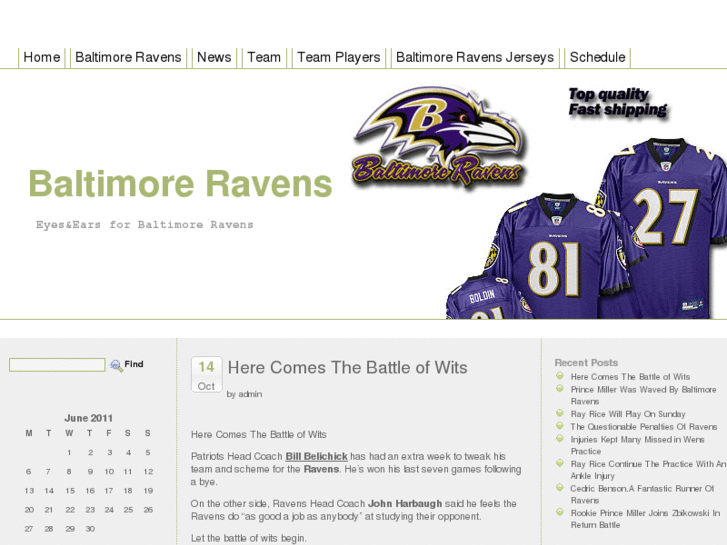Click bullet icon beside Cedric Benson post

coord(560,488)
